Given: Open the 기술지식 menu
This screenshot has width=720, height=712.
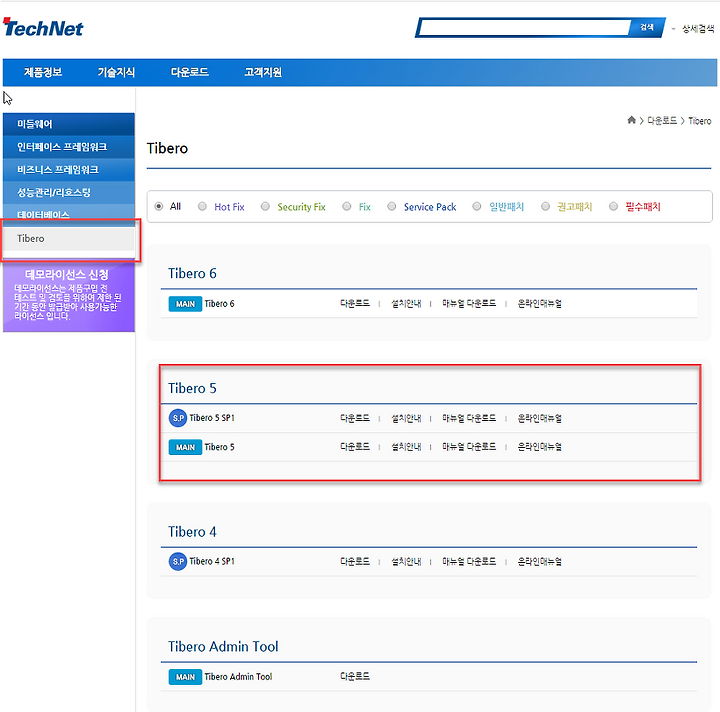Looking at the screenshot, I should point(116,72).
